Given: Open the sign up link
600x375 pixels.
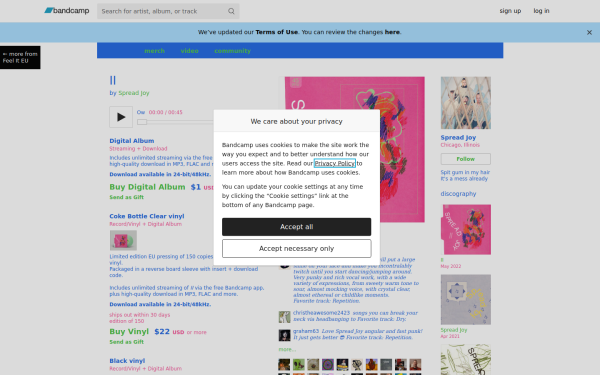Looking at the screenshot, I should (510, 11).
